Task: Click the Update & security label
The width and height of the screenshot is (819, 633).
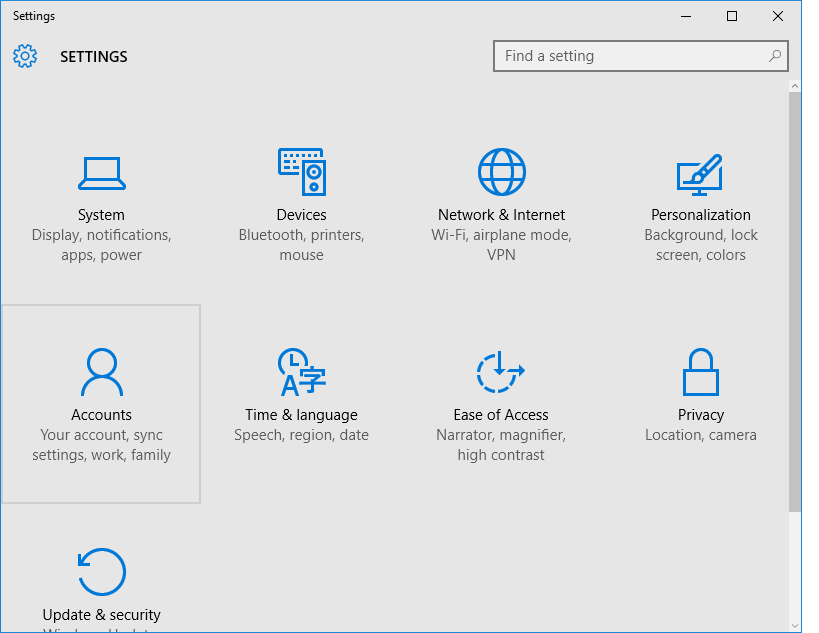Action: coord(101,615)
